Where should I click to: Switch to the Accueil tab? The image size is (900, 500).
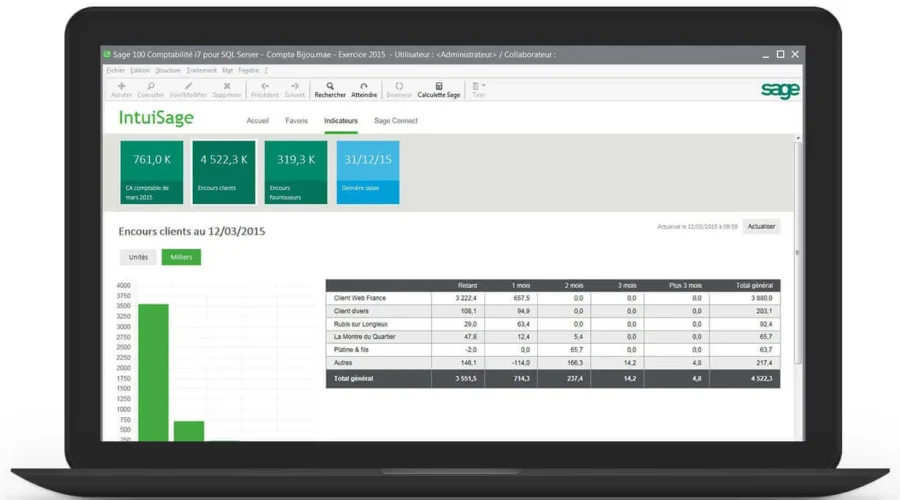pyautogui.click(x=258, y=121)
